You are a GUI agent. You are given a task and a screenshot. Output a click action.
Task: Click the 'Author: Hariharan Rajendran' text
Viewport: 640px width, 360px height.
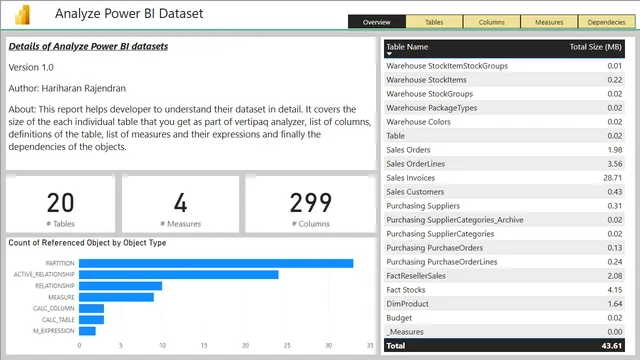67,88
